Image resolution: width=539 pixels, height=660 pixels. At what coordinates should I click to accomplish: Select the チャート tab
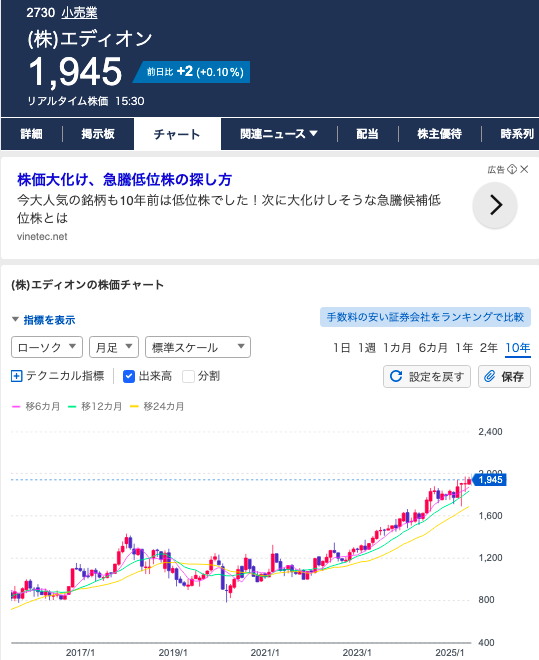pyautogui.click(x=177, y=134)
